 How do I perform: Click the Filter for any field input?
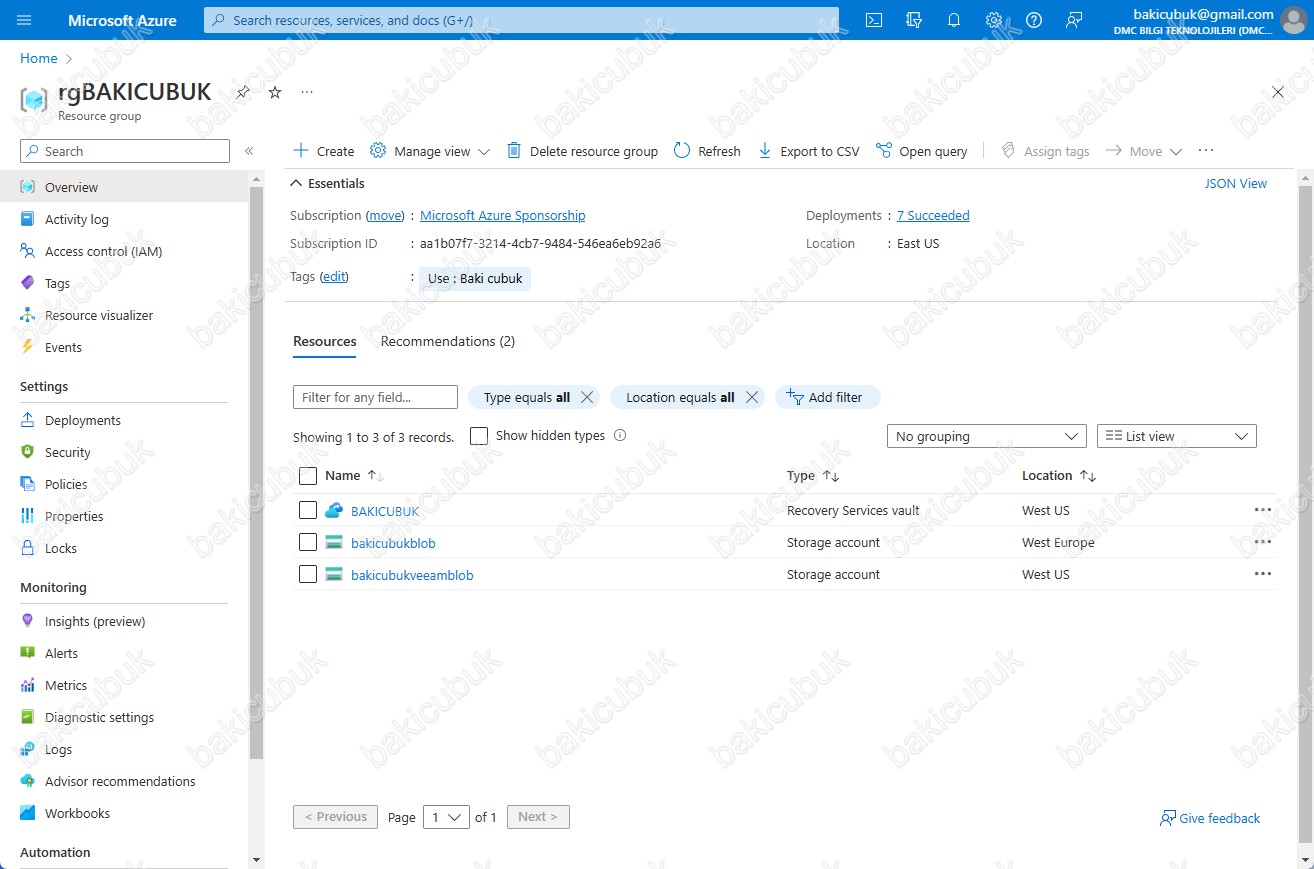click(375, 397)
